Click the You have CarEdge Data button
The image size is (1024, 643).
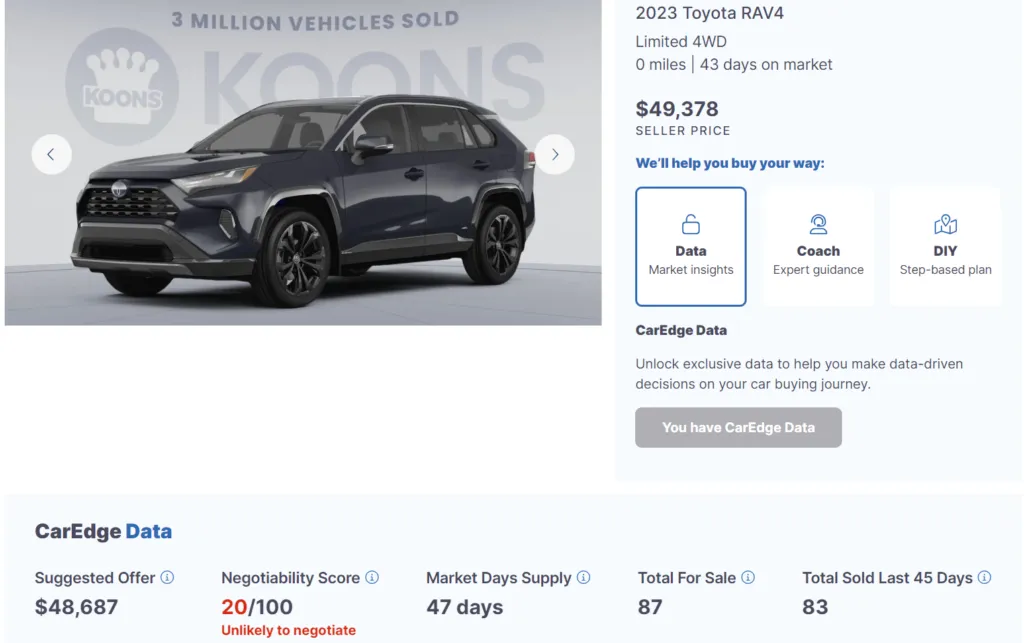tap(738, 427)
